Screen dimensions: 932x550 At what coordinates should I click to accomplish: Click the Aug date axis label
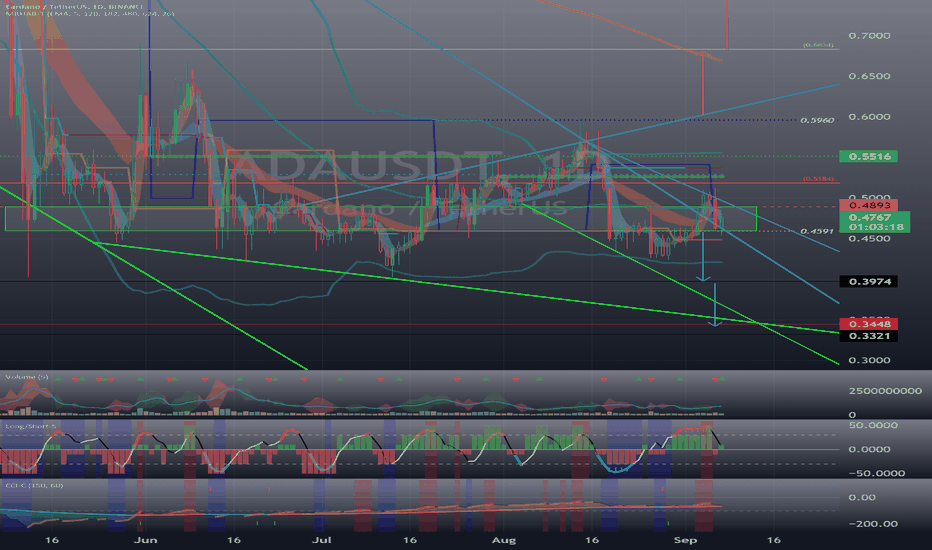(x=504, y=540)
